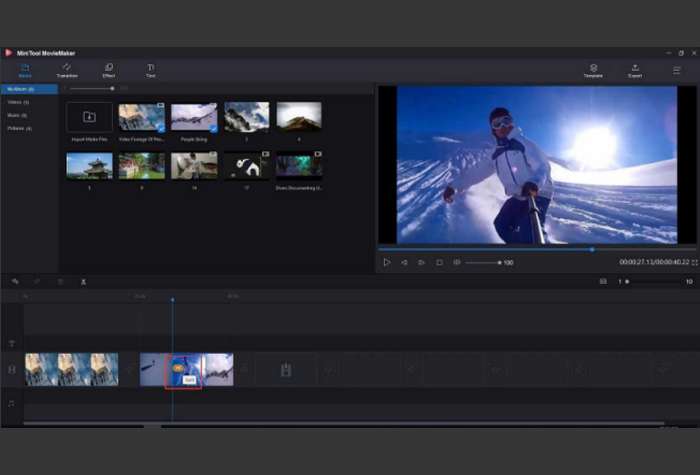Viewport: 700px width, 475px height.
Task: Click the undo icon in timeline toolbar
Action: coord(15,282)
